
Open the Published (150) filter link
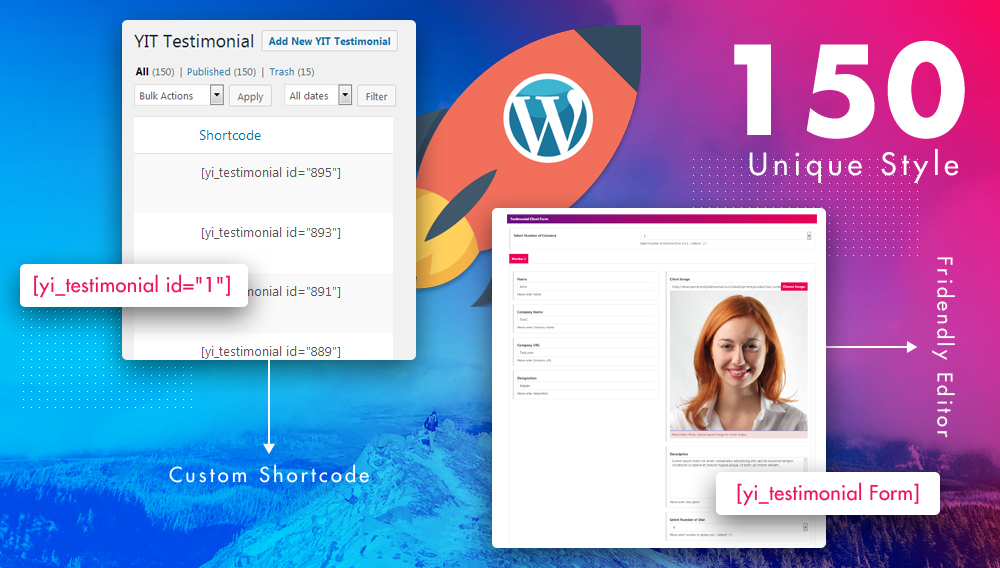click(221, 72)
